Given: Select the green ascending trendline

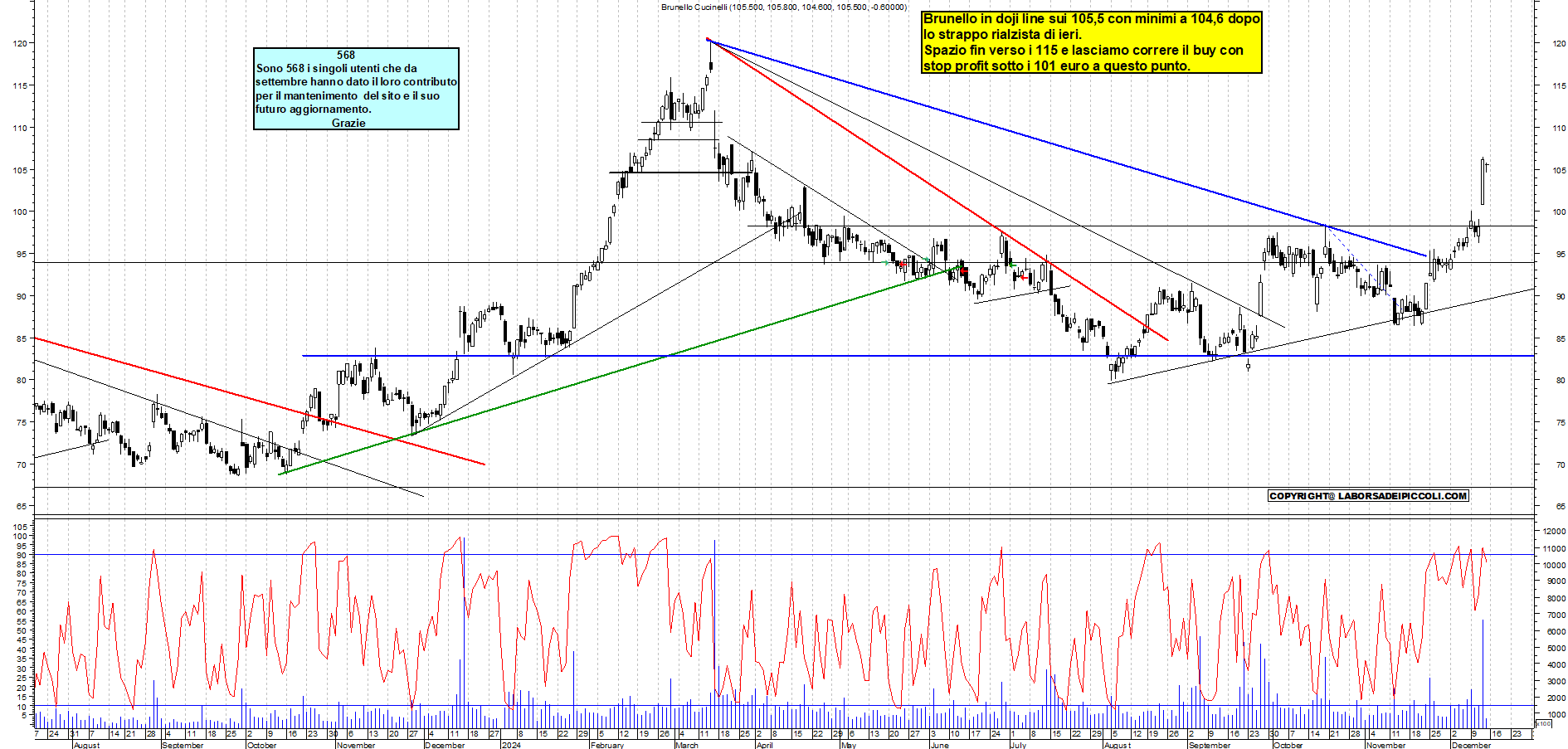Looking at the screenshot, I should 622,370.
